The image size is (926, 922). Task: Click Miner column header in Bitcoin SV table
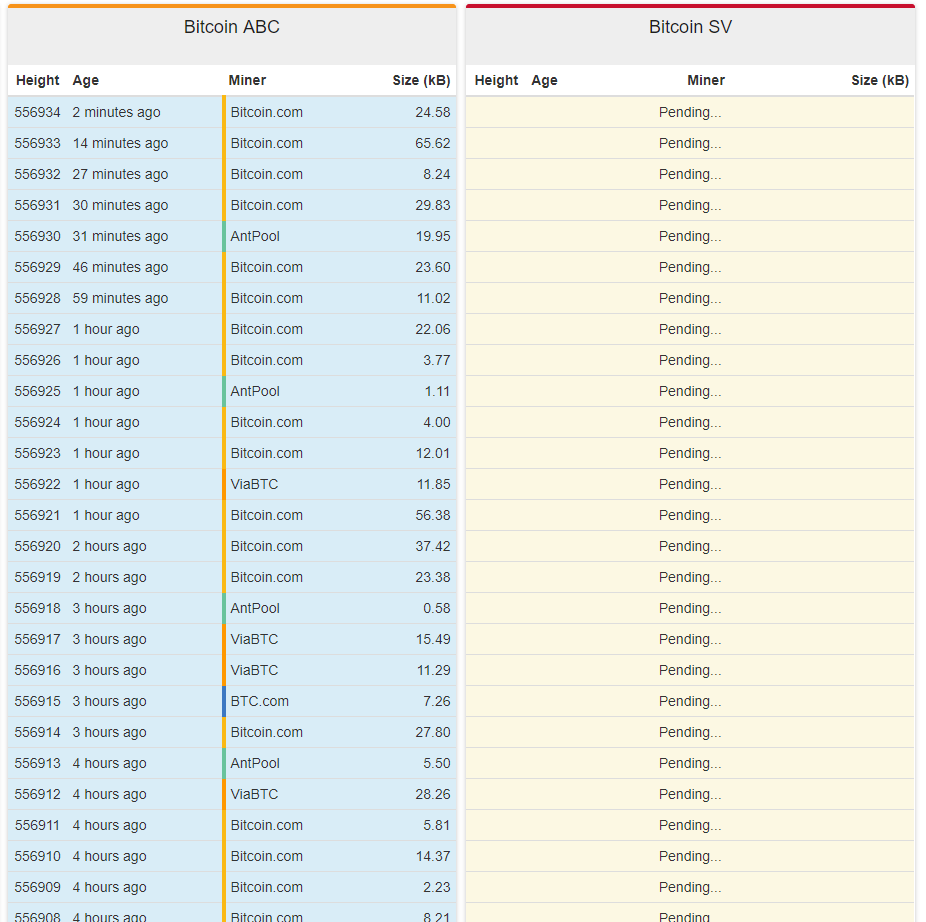[x=706, y=80]
